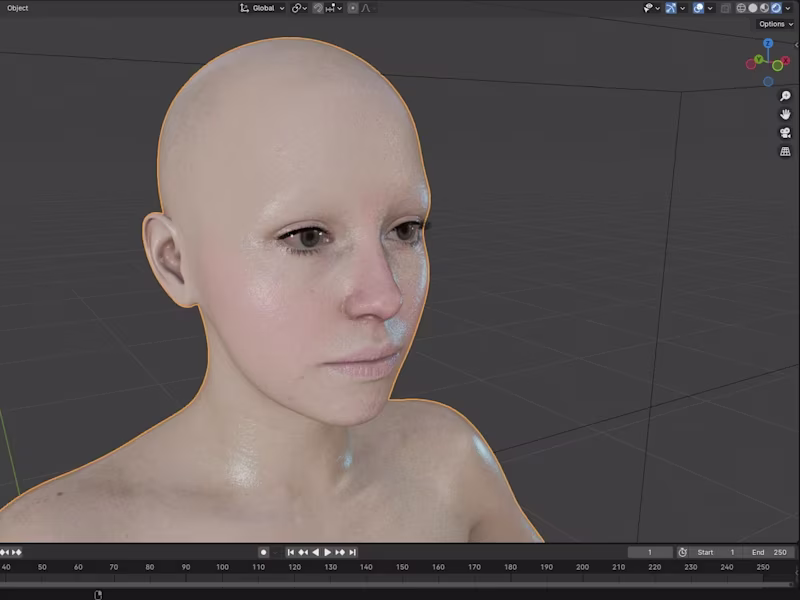Enable auto keyframe recording in the timeline
This screenshot has width=800, height=600.
click(x=263, y=552)
